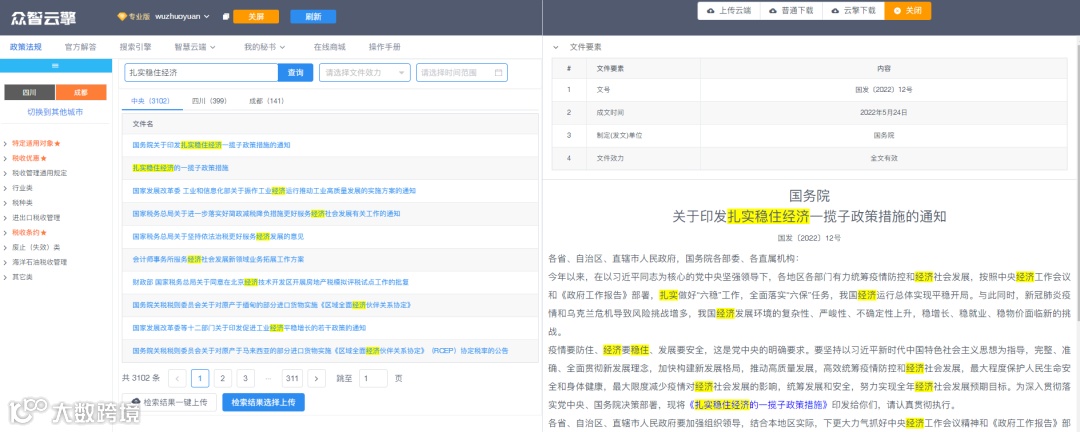
Task: Select page 1 in pagination
Action: pyautogui.click(x=200, y=378)
